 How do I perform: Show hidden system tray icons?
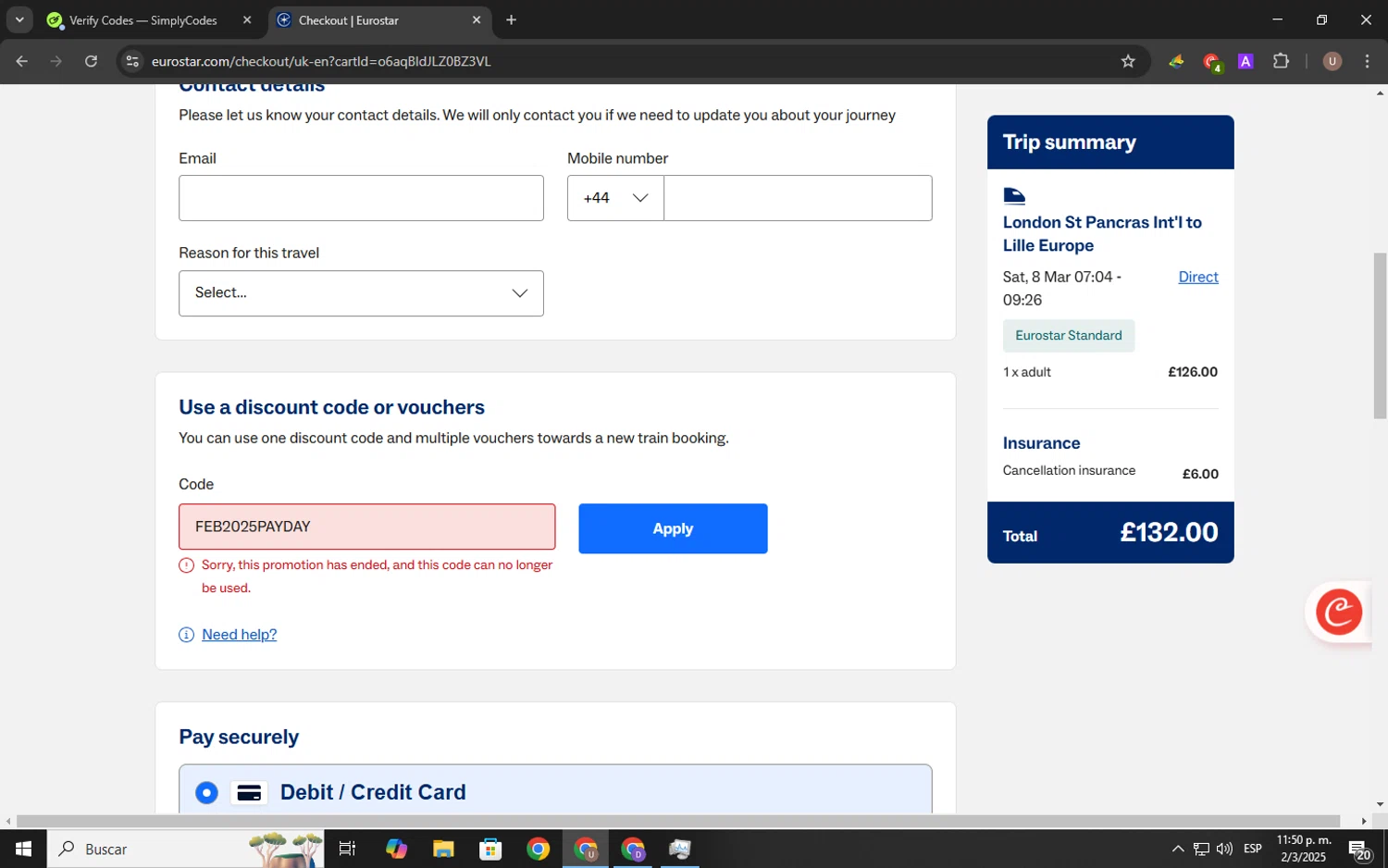click(1177, 849)
